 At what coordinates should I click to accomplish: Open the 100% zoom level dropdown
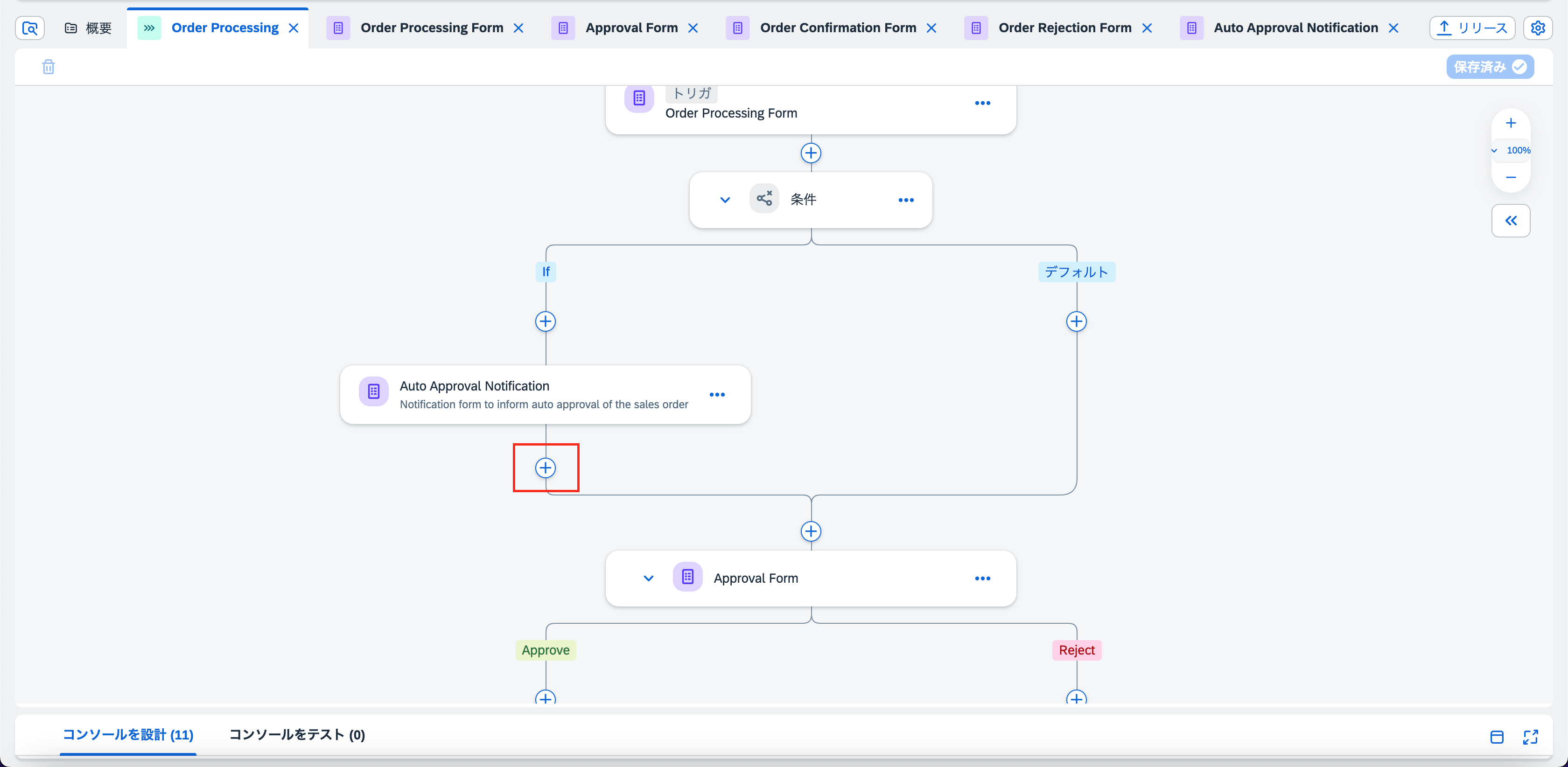pyautogui.click(x=1511, y=150)
